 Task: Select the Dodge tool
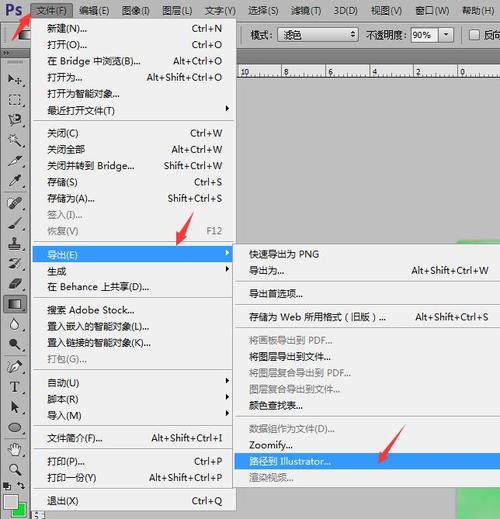(x=14, y=344)
